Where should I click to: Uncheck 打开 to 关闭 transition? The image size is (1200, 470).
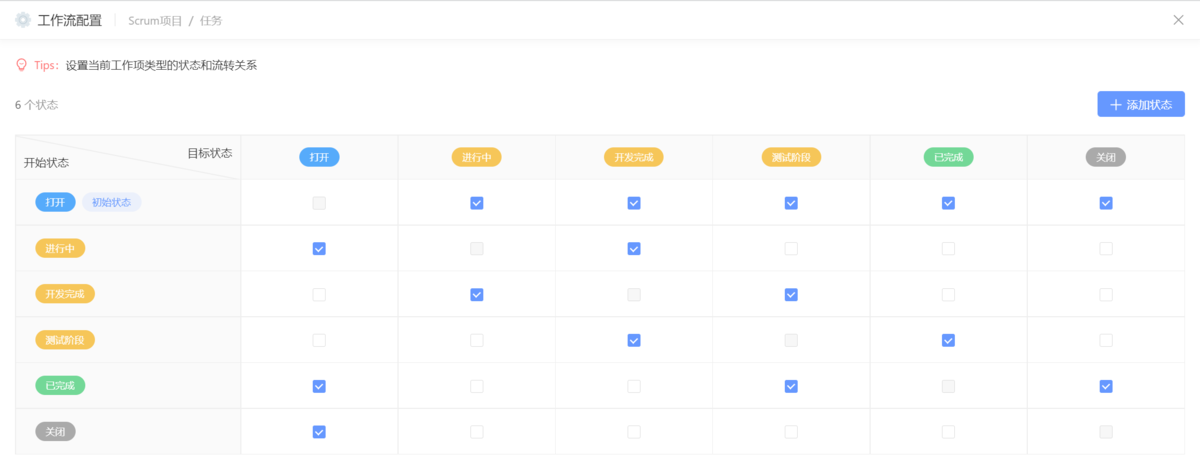click(x=1106, y=203)
